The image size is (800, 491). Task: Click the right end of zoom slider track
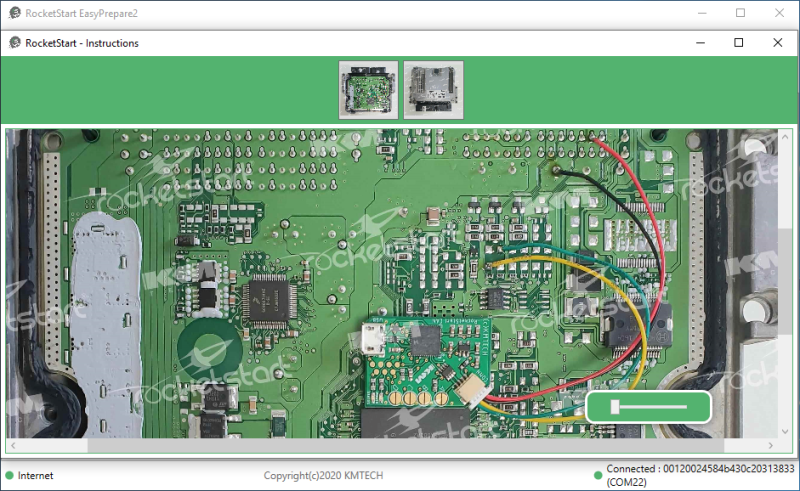pos(685,407)
